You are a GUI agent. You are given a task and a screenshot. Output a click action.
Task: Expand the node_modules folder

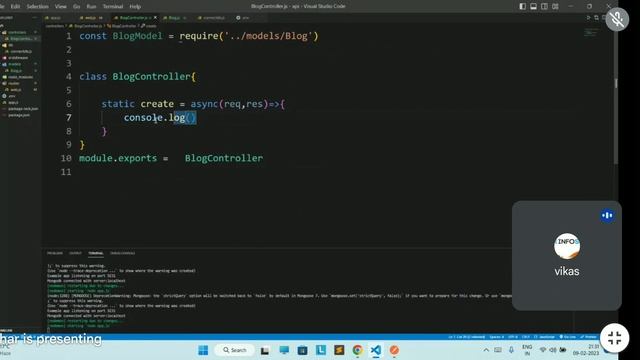[x=20, y=77]
